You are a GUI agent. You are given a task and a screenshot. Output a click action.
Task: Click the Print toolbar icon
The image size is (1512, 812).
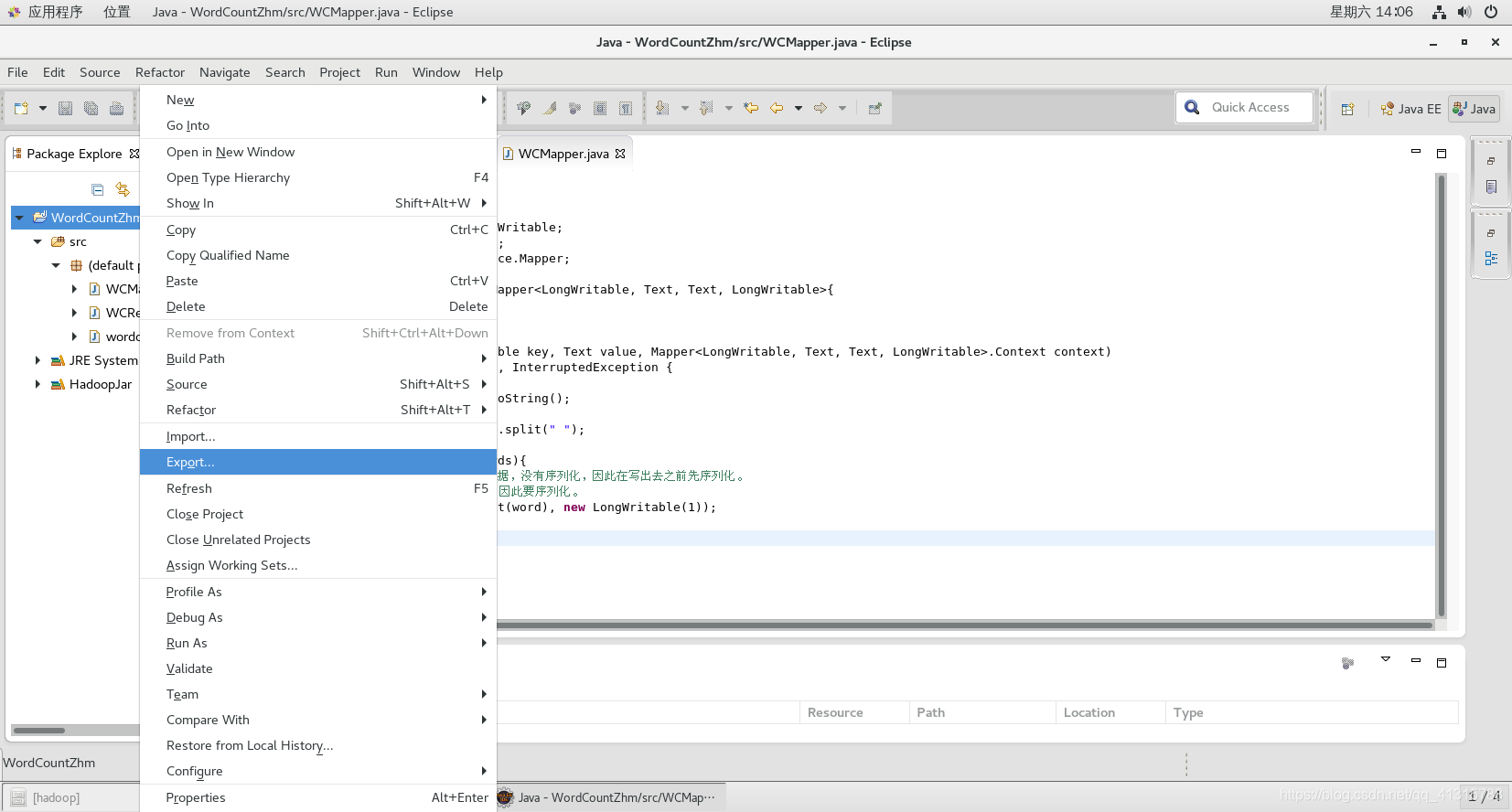tap(116, 108)
